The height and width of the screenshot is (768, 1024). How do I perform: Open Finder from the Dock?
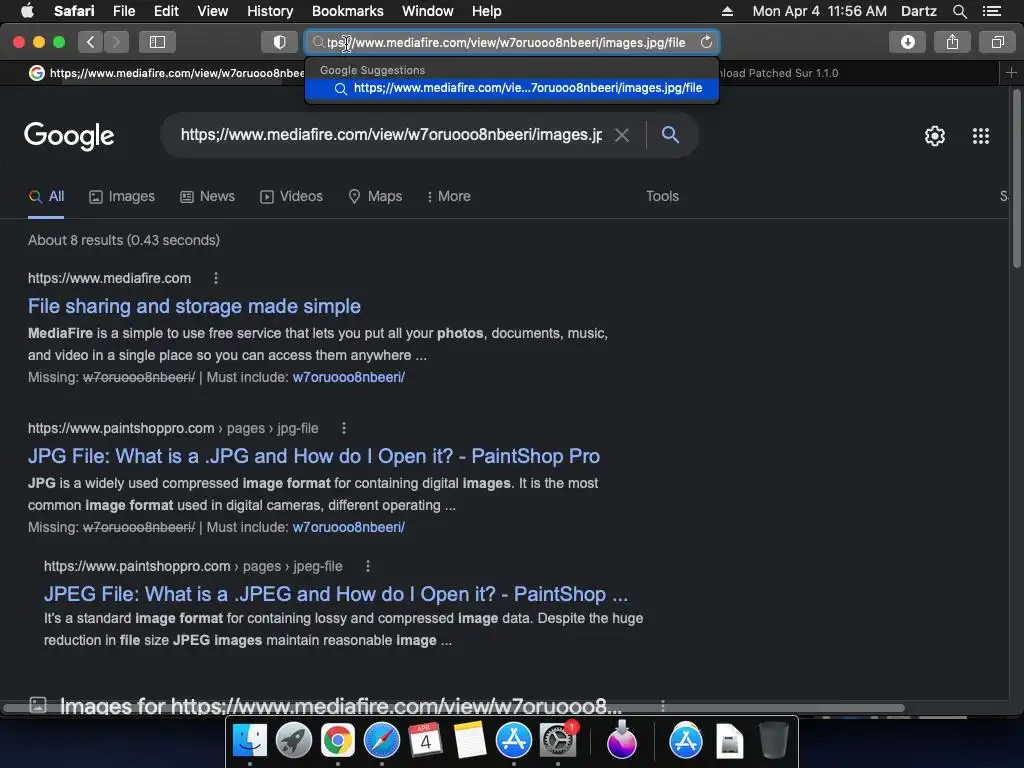click(x=250, y=740)
